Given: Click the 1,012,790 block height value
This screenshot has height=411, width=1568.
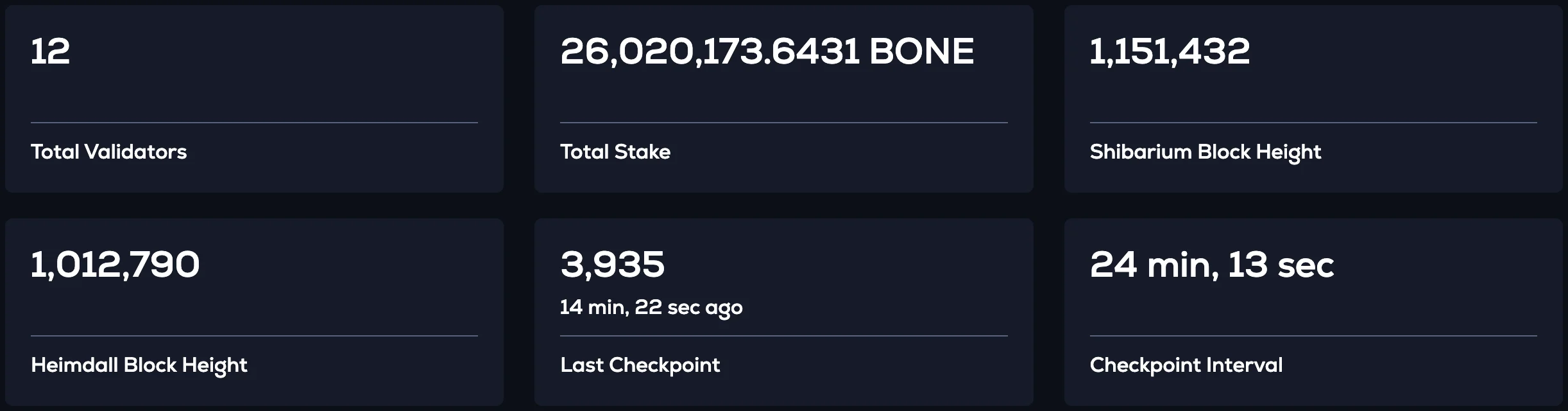Looking at the screenshot, I should 115,265.
